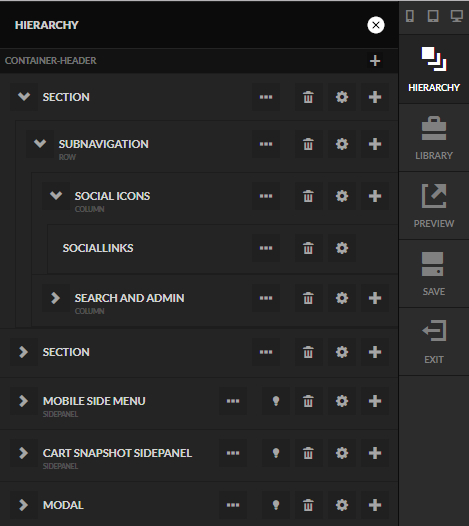
Task: Expand the MOBILE SIDE MENU sidepanel
Action: click(24, 401)
